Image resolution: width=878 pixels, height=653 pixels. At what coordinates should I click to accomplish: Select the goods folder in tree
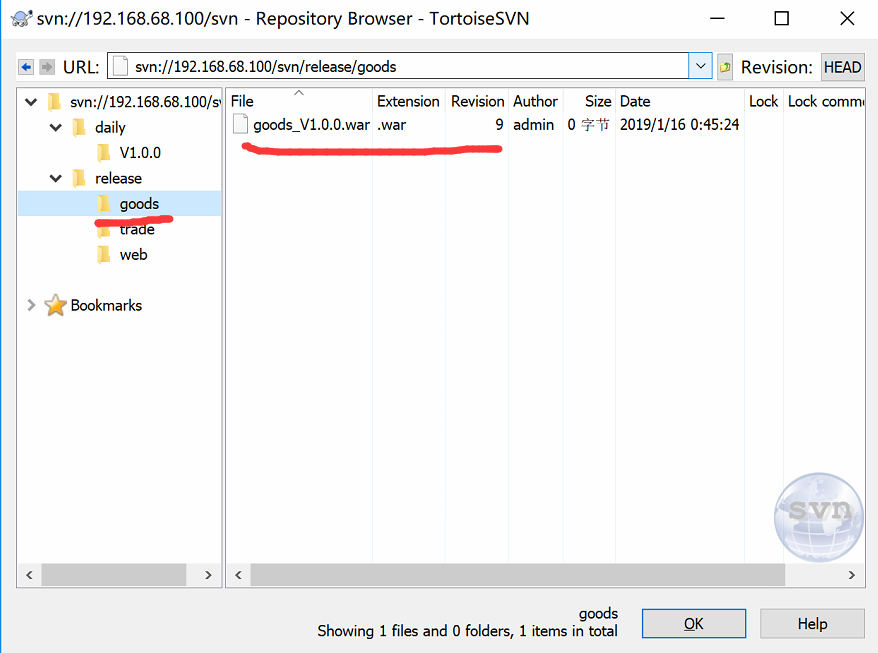point(139,204)
